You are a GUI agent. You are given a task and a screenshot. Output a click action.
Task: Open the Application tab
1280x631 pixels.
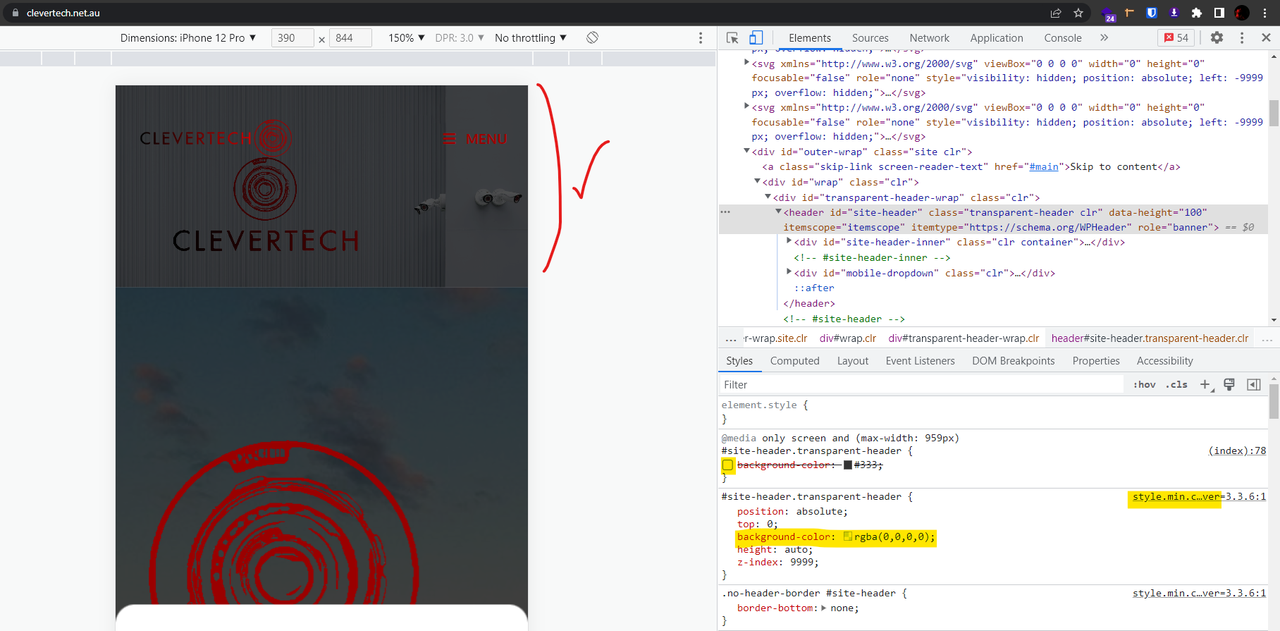(x=996, y=38)
